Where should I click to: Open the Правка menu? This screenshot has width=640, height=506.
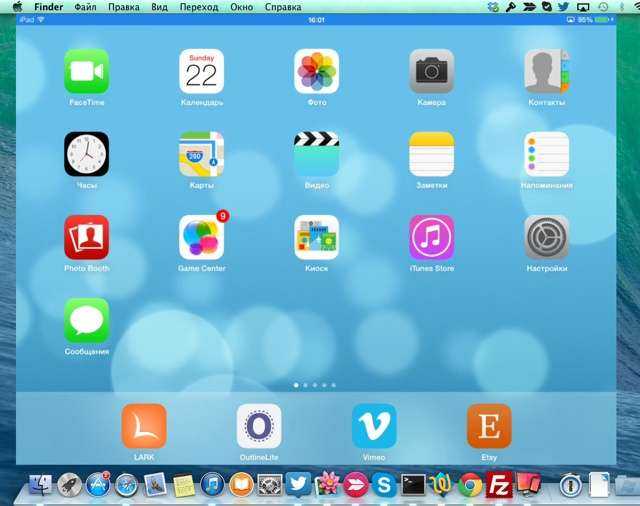tap(124, 7)
